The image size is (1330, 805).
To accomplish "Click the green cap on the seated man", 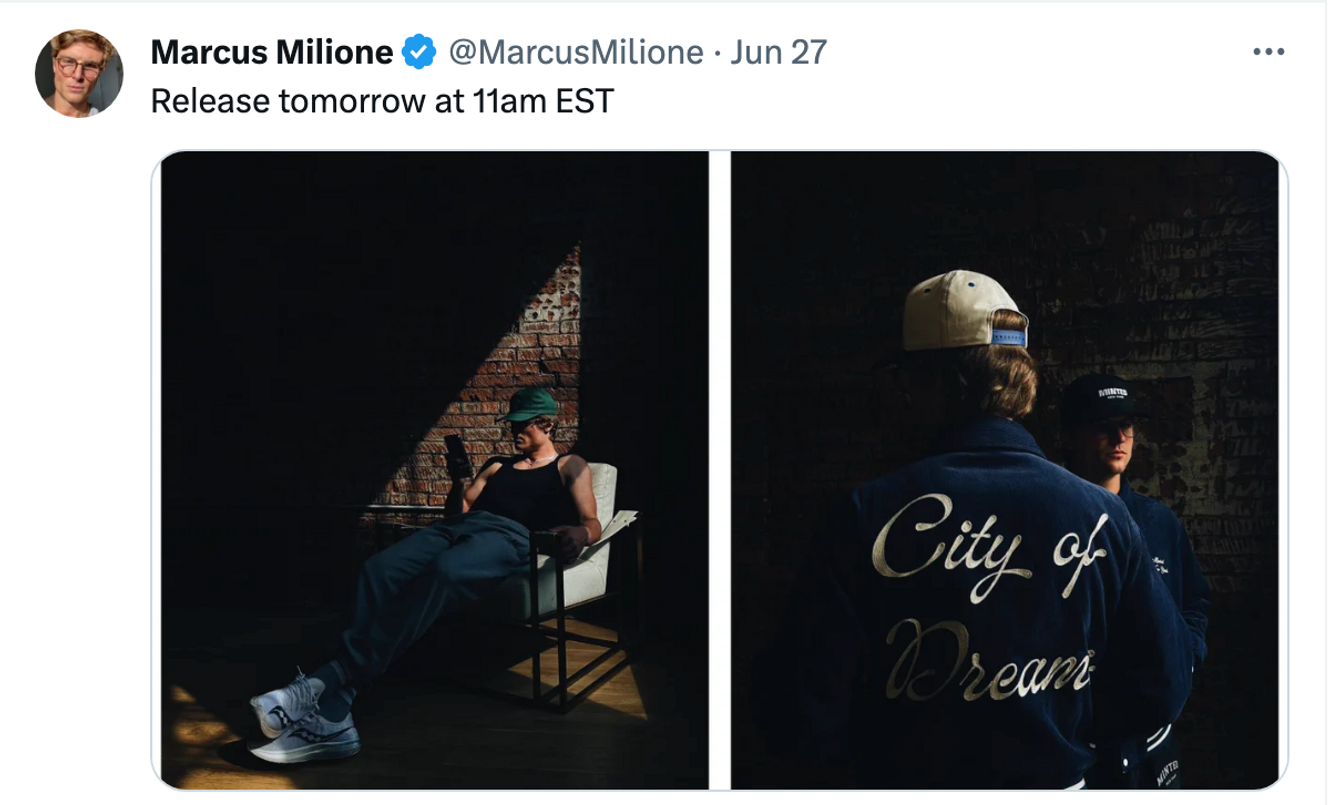I will 530,404.
